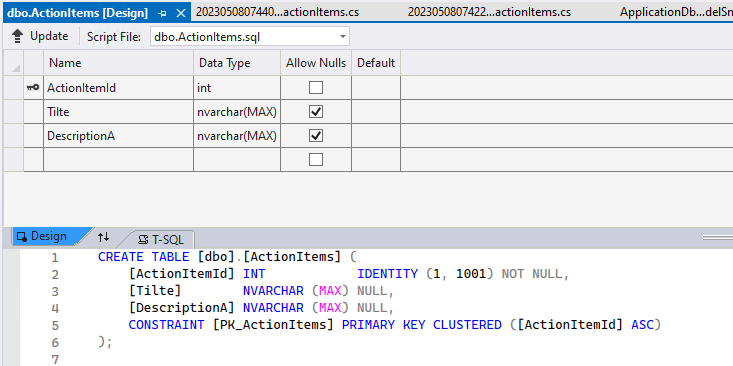Screen dimensions: 733x366
Task: Uncheck Allow Nulls for DescriptionA
Action: [316, 136]
